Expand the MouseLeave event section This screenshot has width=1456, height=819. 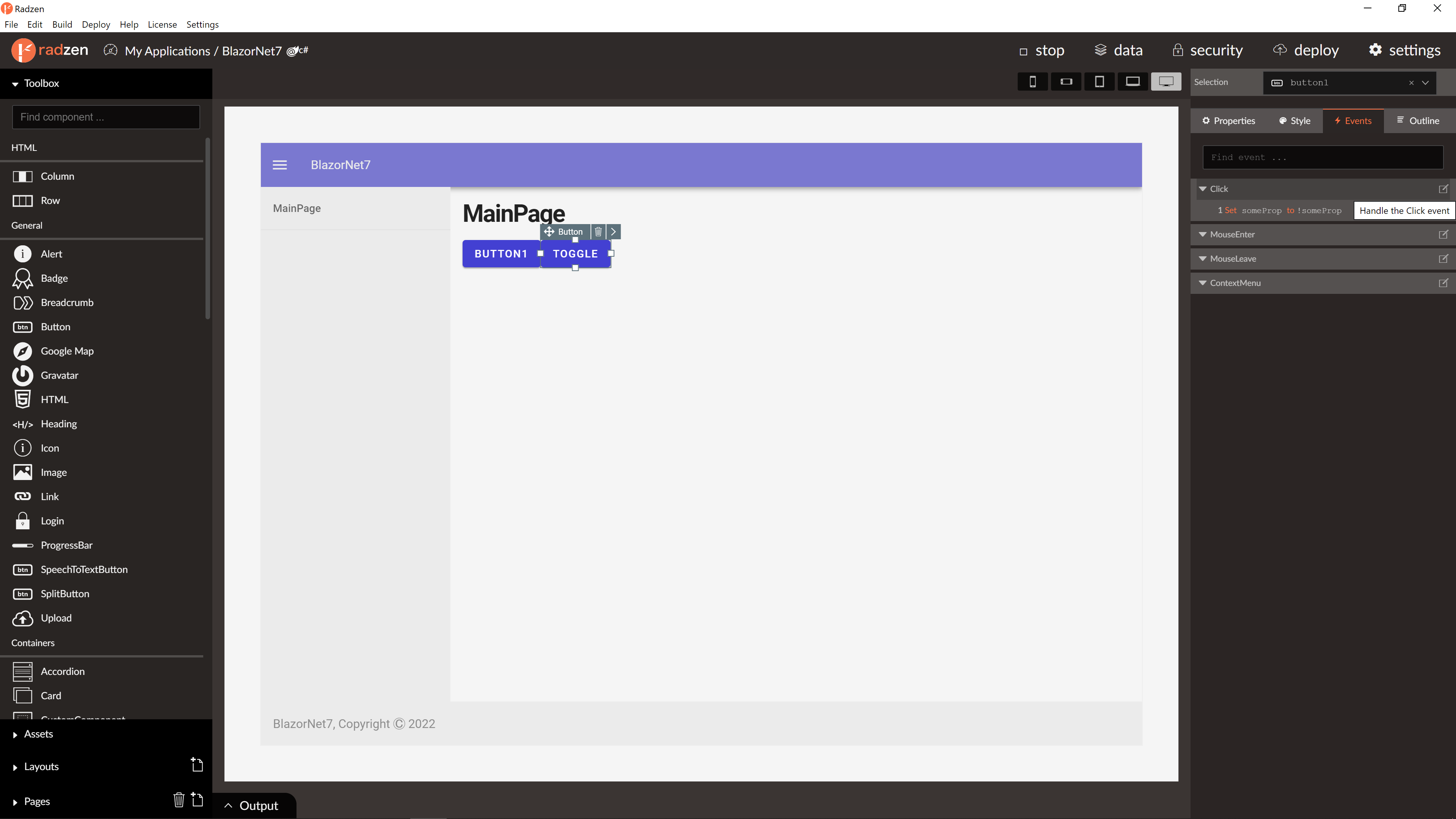1202,258
